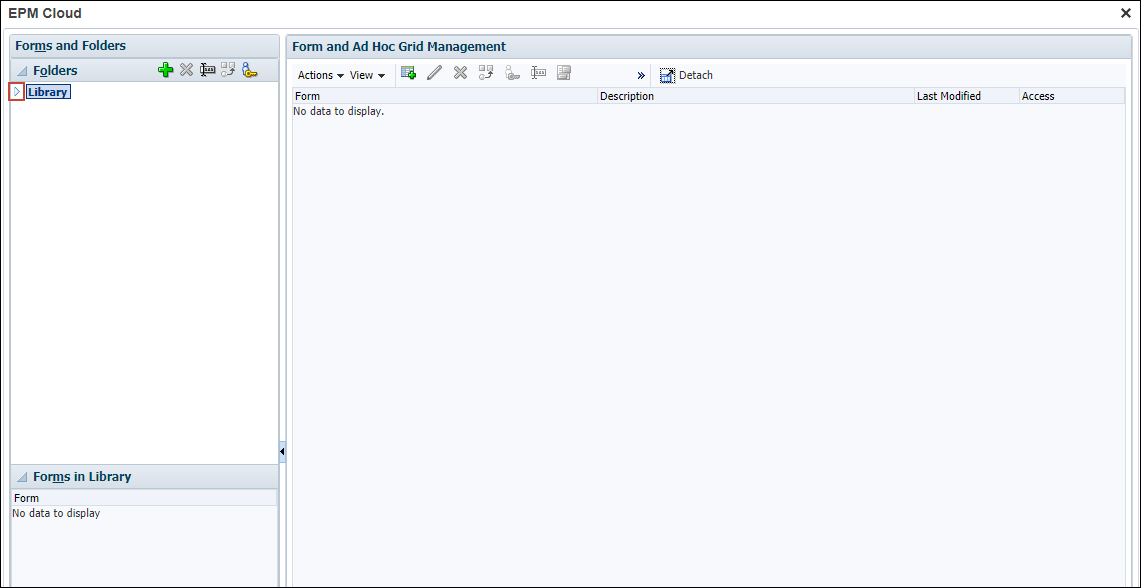The height and width of the screenshot is (588, 1141).
Task: Select the Library folder
Action: pos(48,92)
